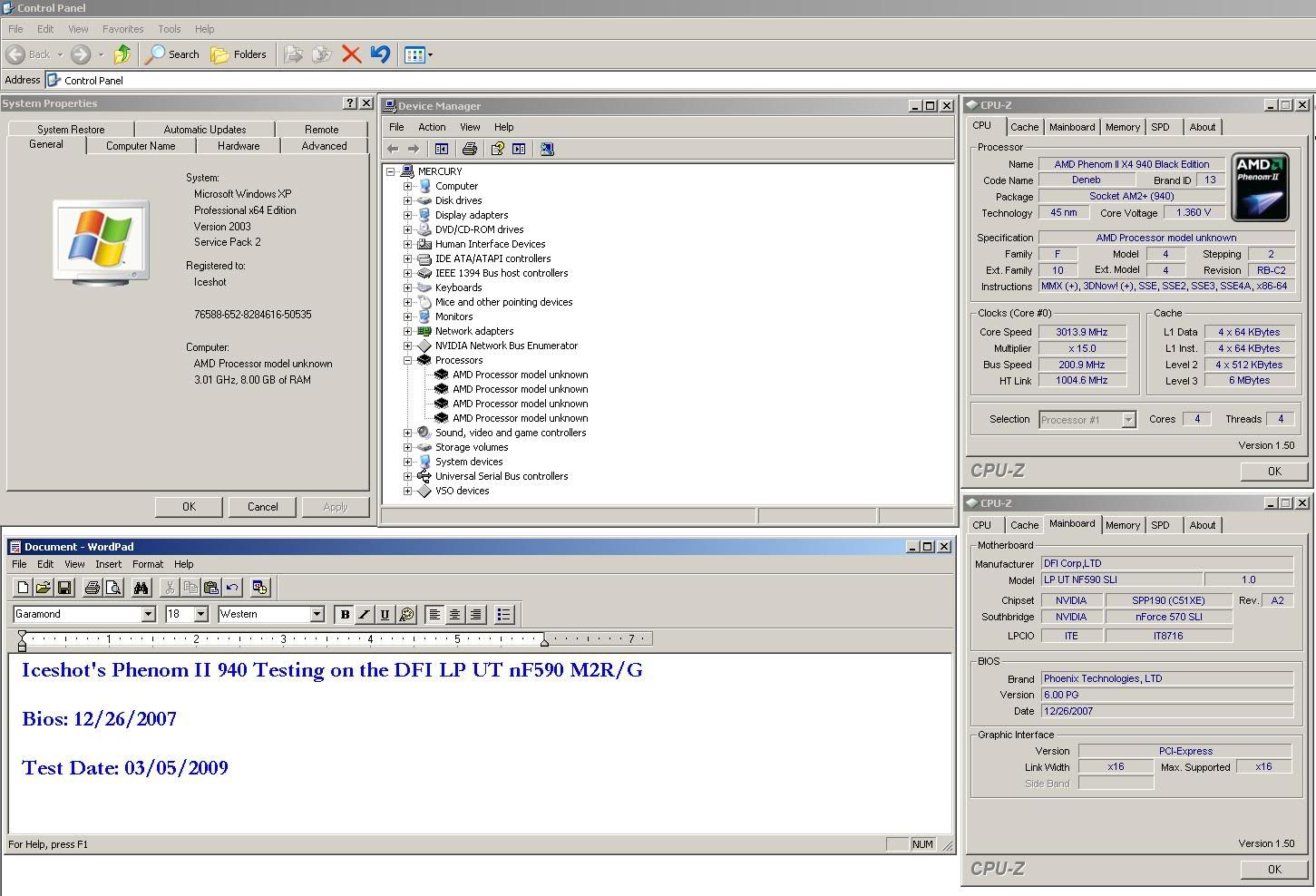Open WordPad Find binoculars icon
1316x896 pixels.
141,588
